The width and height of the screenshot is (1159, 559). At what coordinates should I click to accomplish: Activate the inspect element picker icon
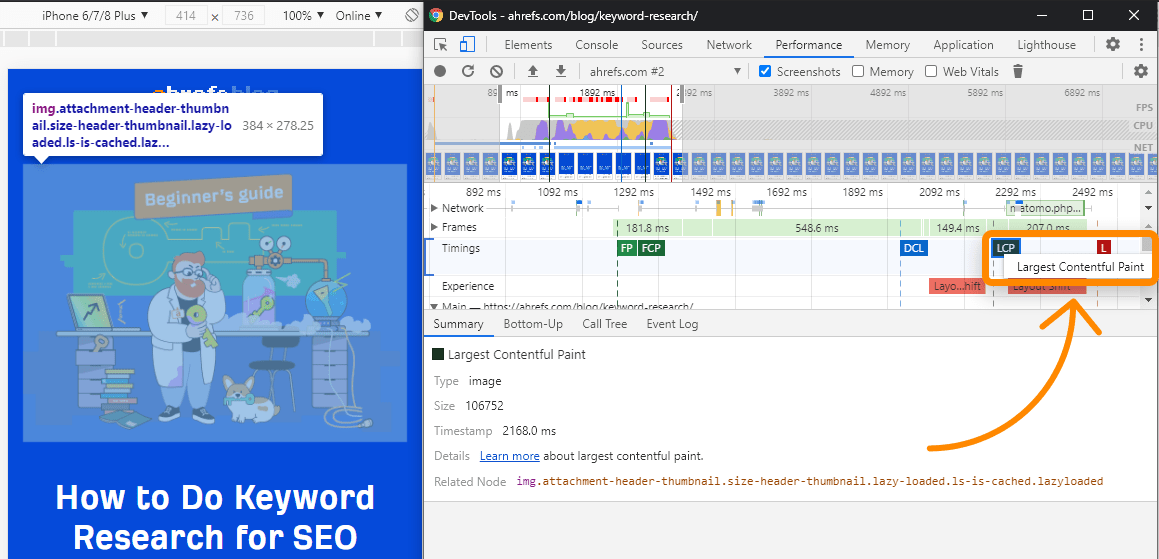441,45
